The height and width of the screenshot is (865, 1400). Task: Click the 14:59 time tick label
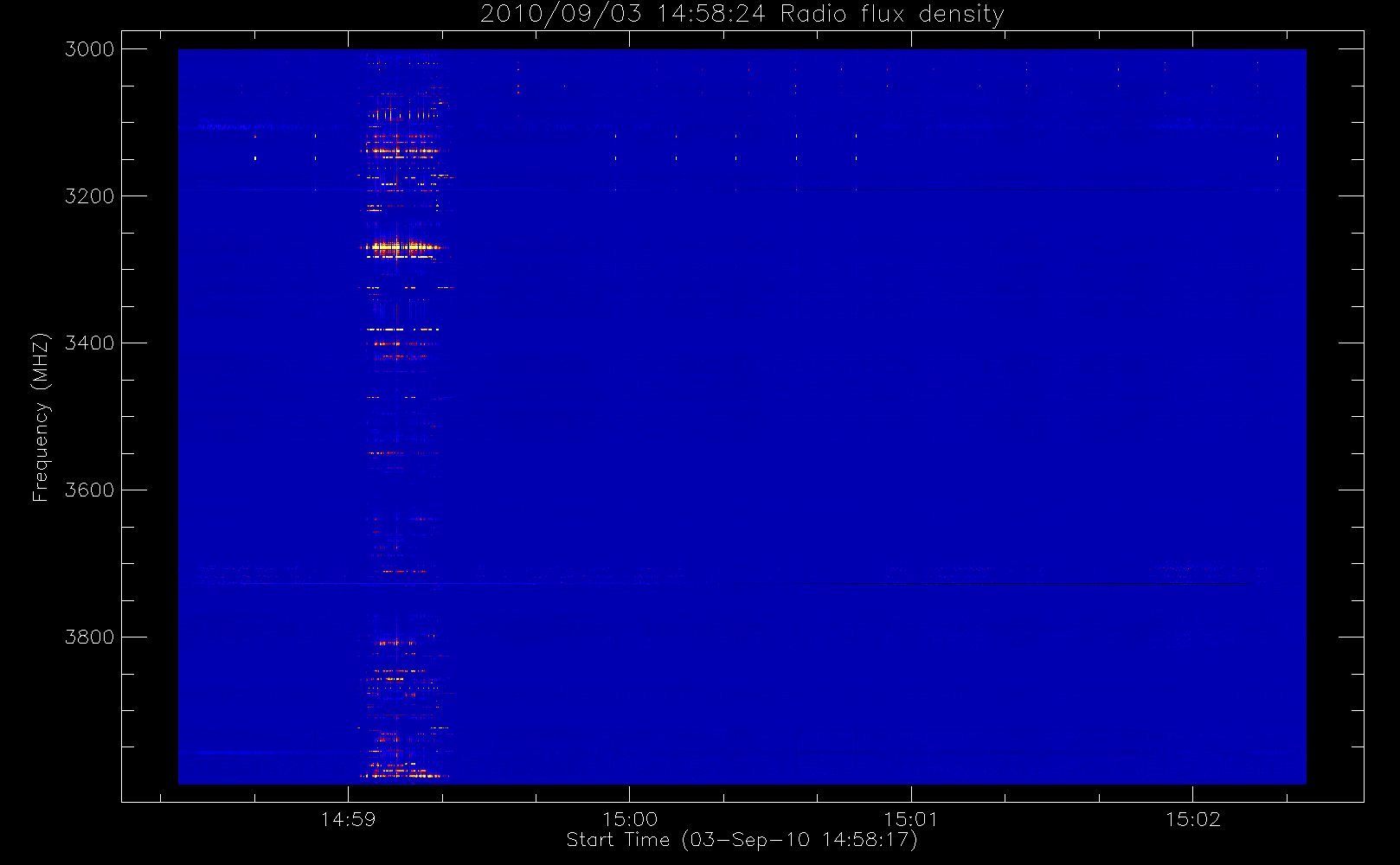point(348,819)
